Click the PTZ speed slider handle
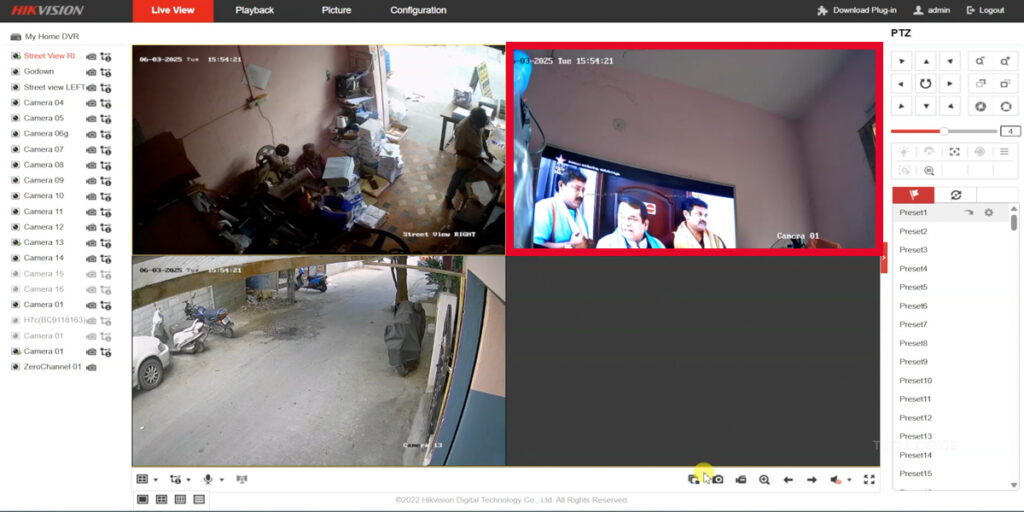This screenshot has height=512, width=1024. click(x=943, y=131)
